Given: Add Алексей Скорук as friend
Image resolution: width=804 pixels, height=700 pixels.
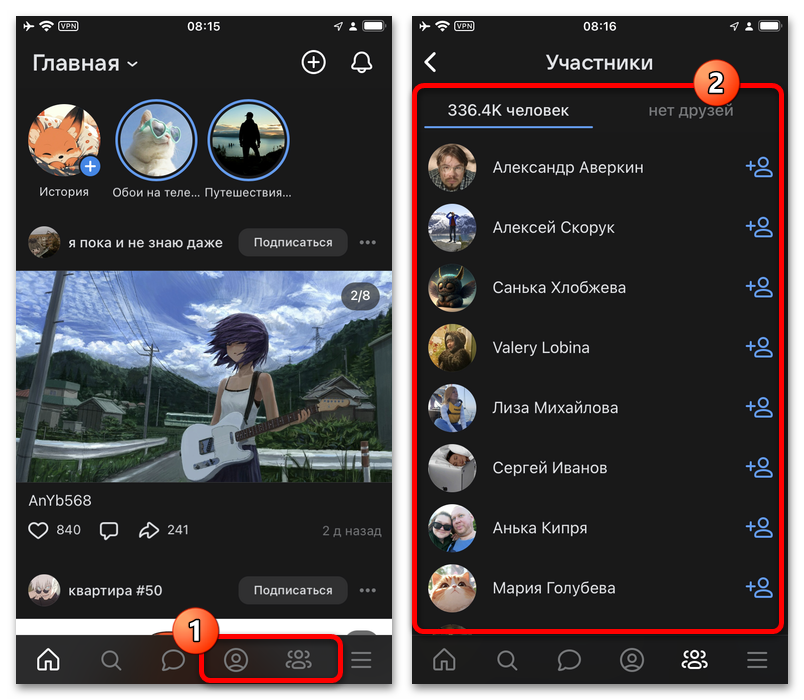Looking at the screenshot, I should click(759, 227).
